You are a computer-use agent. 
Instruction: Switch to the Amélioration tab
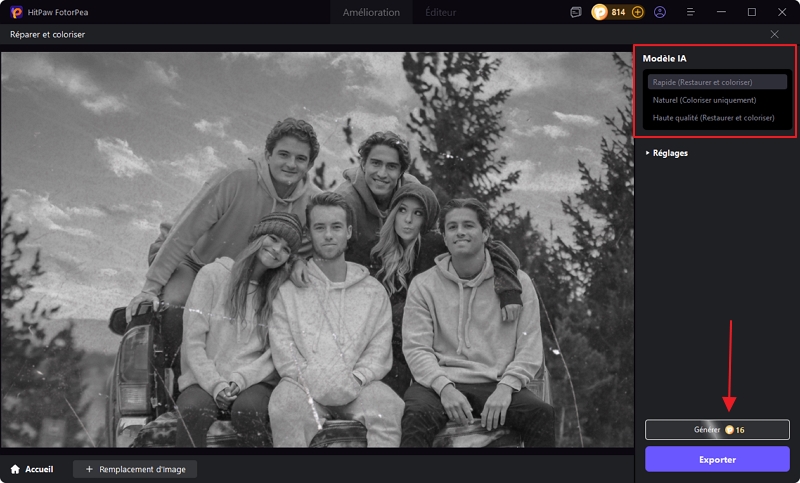point(371,12)
